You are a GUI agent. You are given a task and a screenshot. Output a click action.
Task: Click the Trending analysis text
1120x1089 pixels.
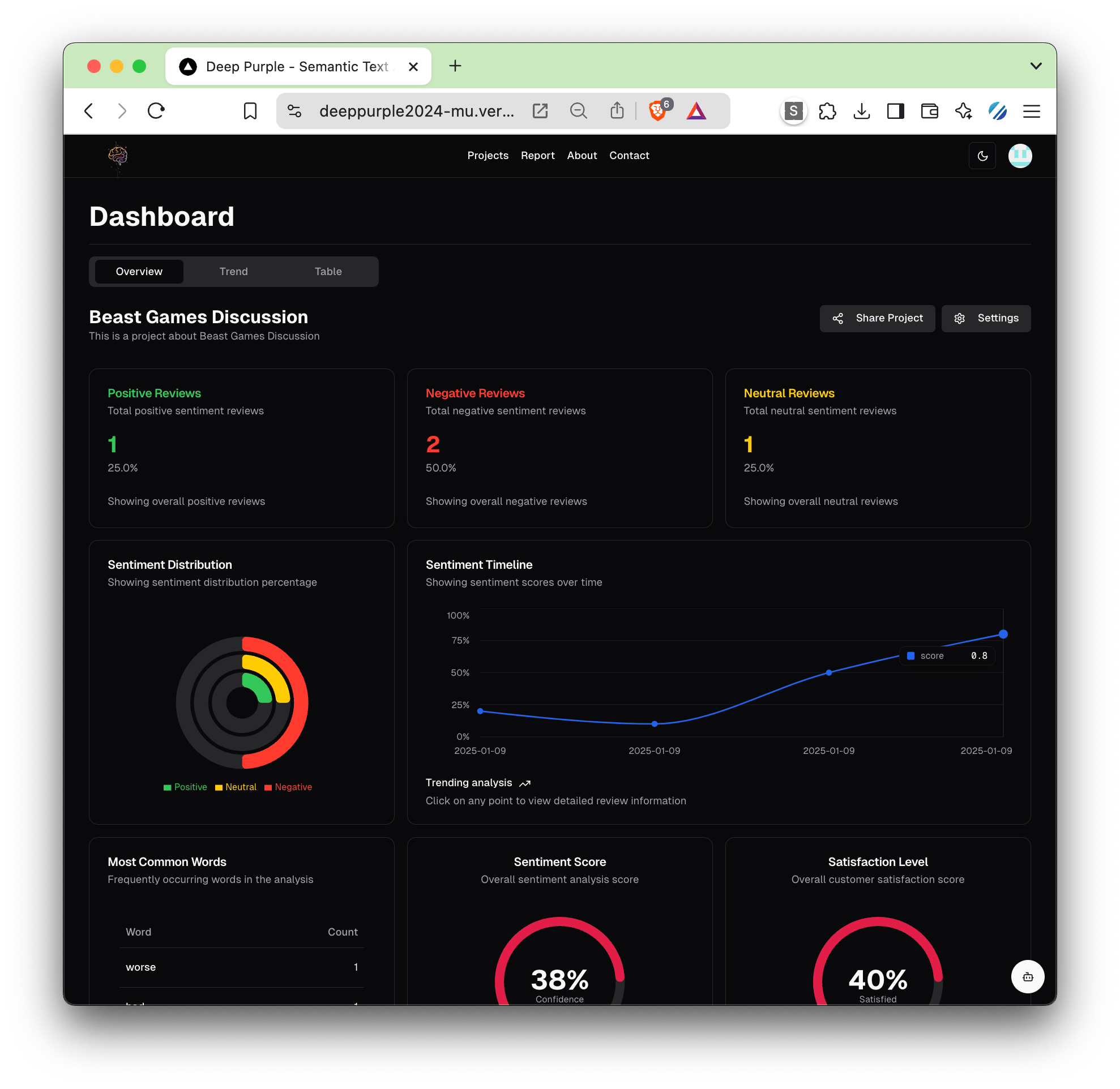click(x=469, y=783)
